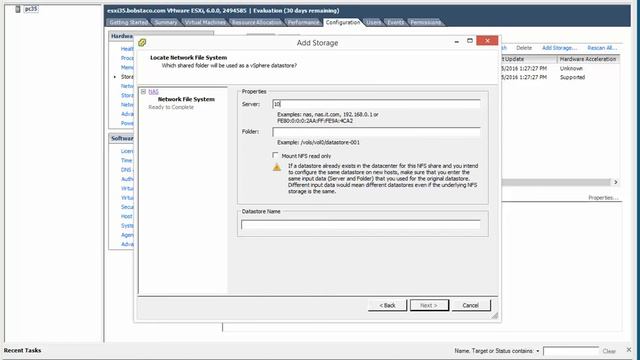The image size is (640, 360).
Task: Click the NAS link in wizard steps
Action: click(x=153, y=92)
